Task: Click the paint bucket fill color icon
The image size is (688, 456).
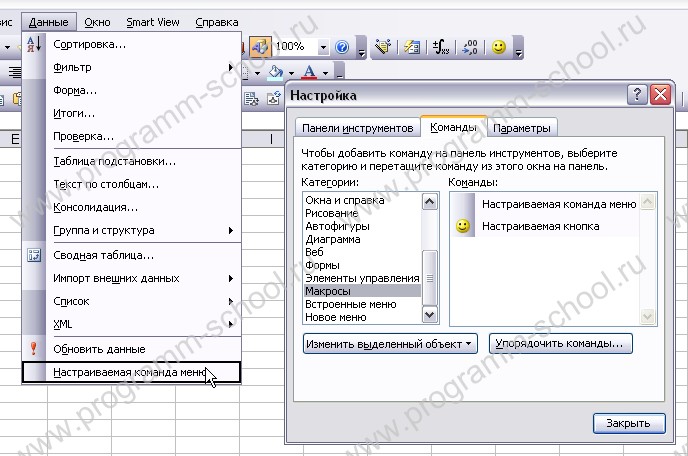Action: [276, 72]
